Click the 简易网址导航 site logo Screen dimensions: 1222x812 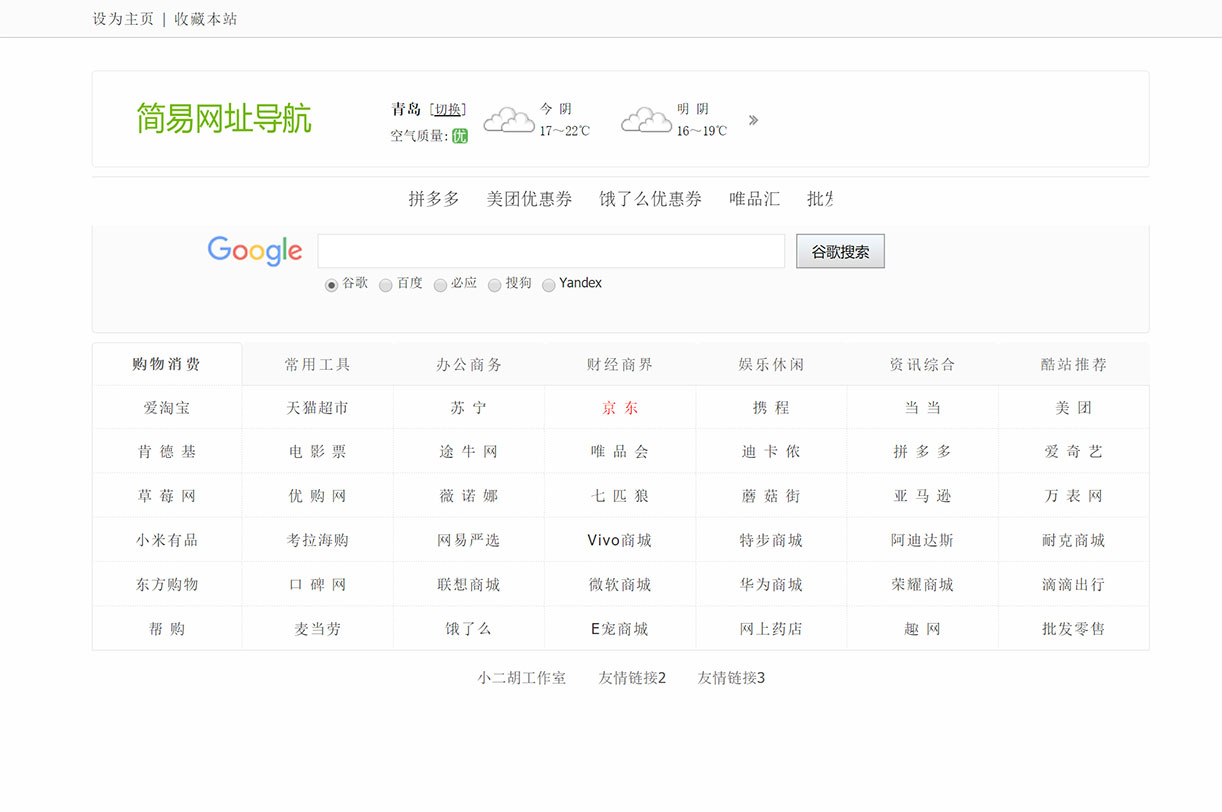pos(223,118)
